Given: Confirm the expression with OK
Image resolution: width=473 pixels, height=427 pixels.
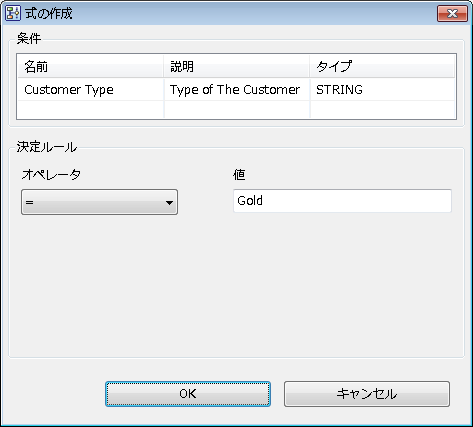Looking at the screenshot, I should coord(188,394).
